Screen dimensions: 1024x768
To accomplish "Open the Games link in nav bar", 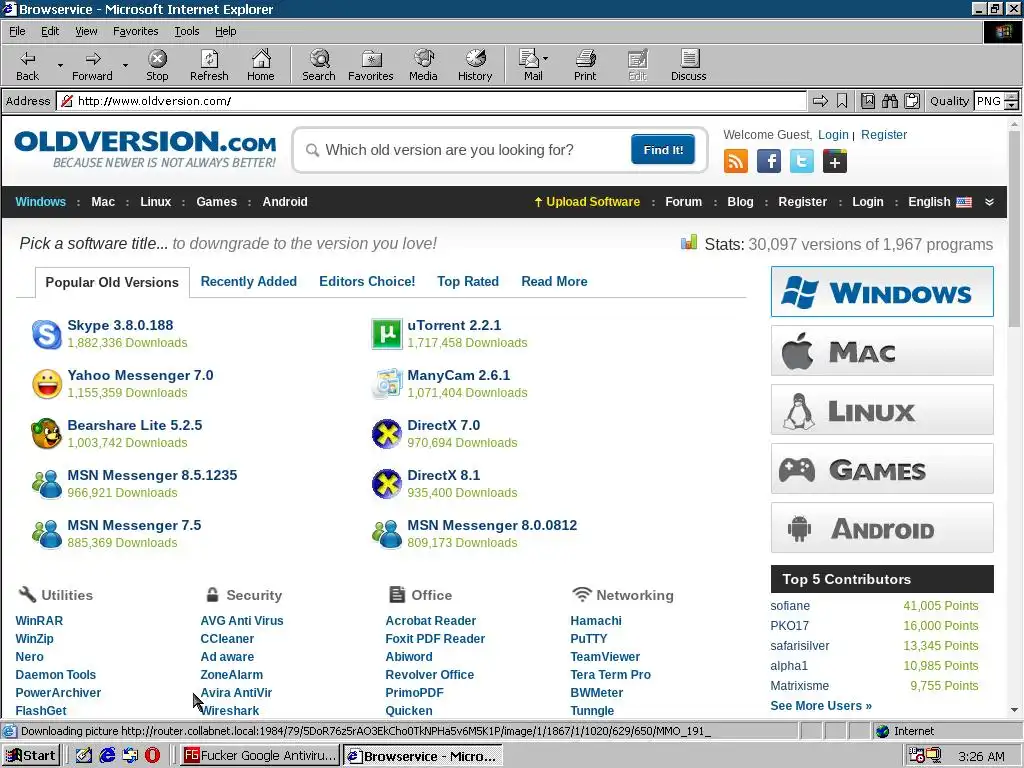I will (x=216, y=202).
